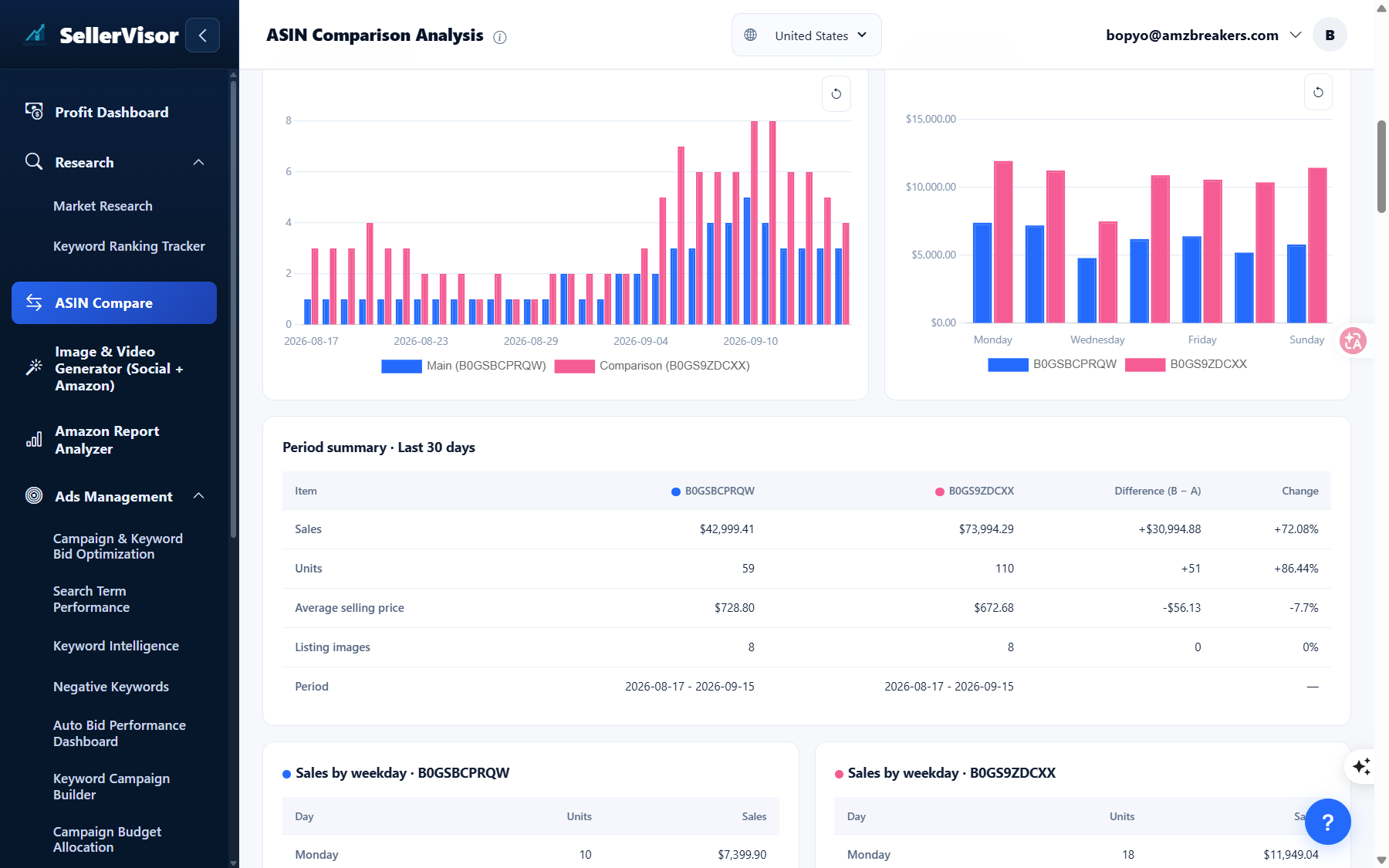Screen dimensions: 1389x868
Task: Click the Difference (B − A) column header
Action: coord(1157,491)
